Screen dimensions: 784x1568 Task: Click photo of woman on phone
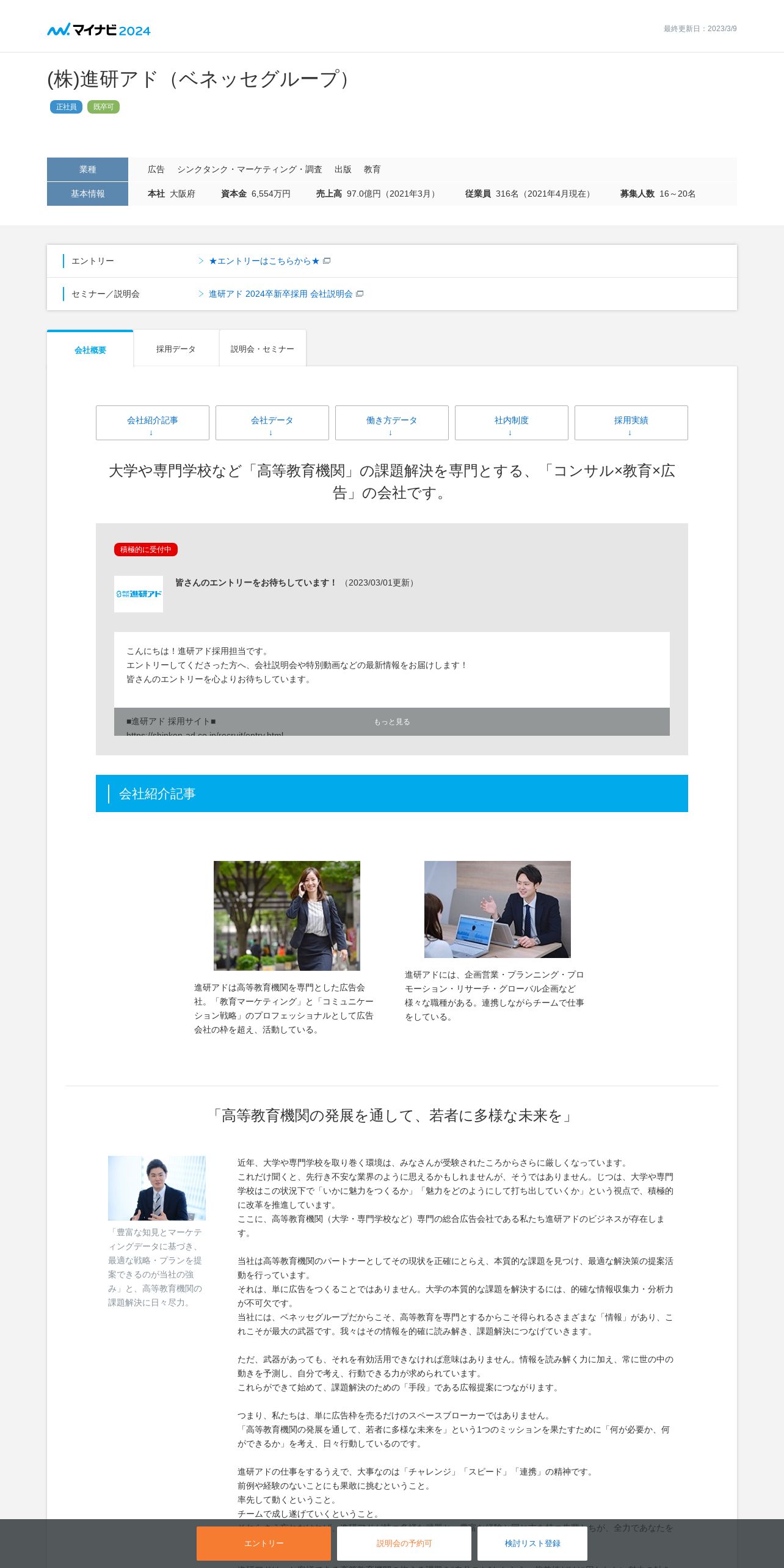[x=287, y=915]
